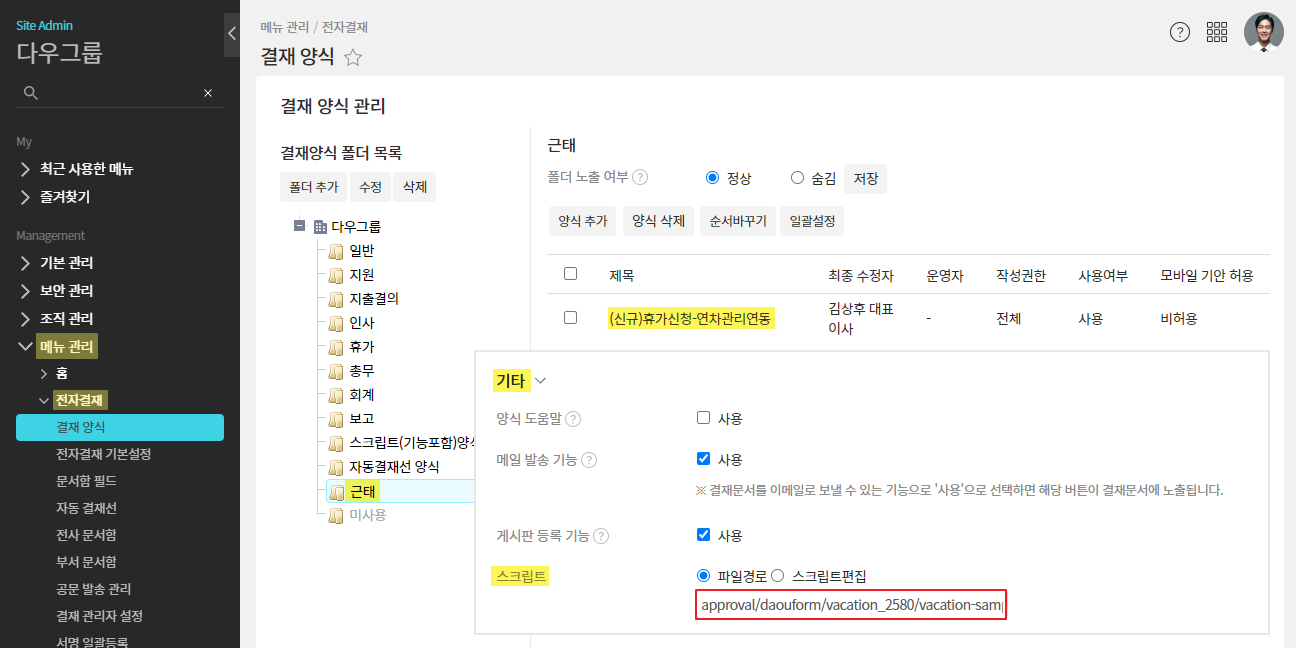Click the 양식 추가 button

(x=582, y=221)
